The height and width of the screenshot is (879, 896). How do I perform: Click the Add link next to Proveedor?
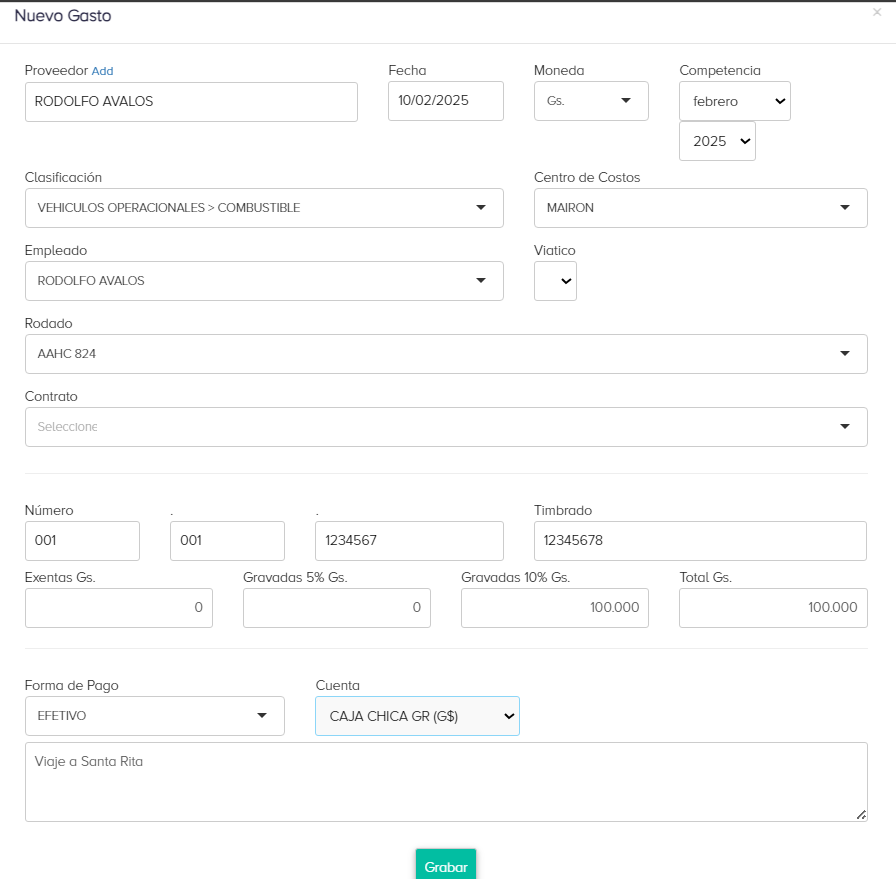(102, 71)
